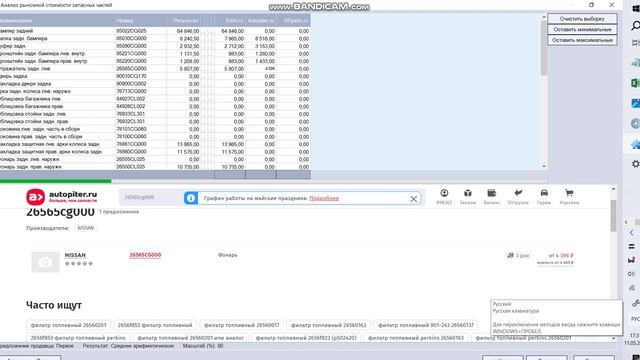
Task: Sort by the Autopiter.ru column header
Action: click(261, 20)
